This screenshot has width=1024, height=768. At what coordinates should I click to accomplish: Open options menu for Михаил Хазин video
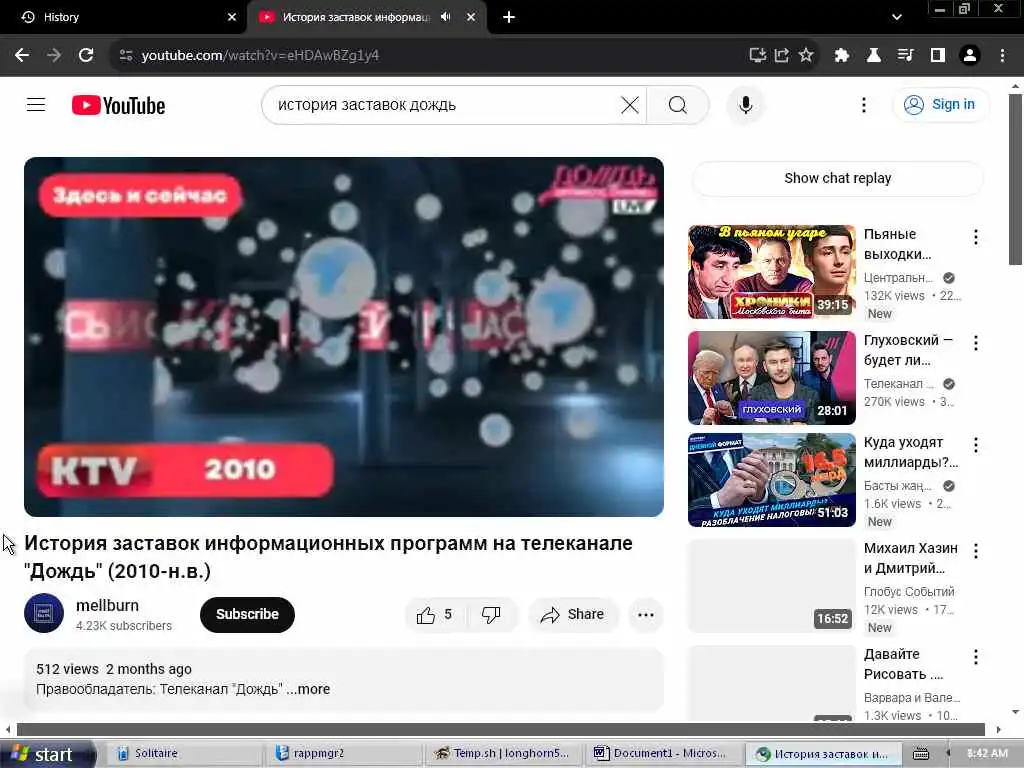point(976,551)
